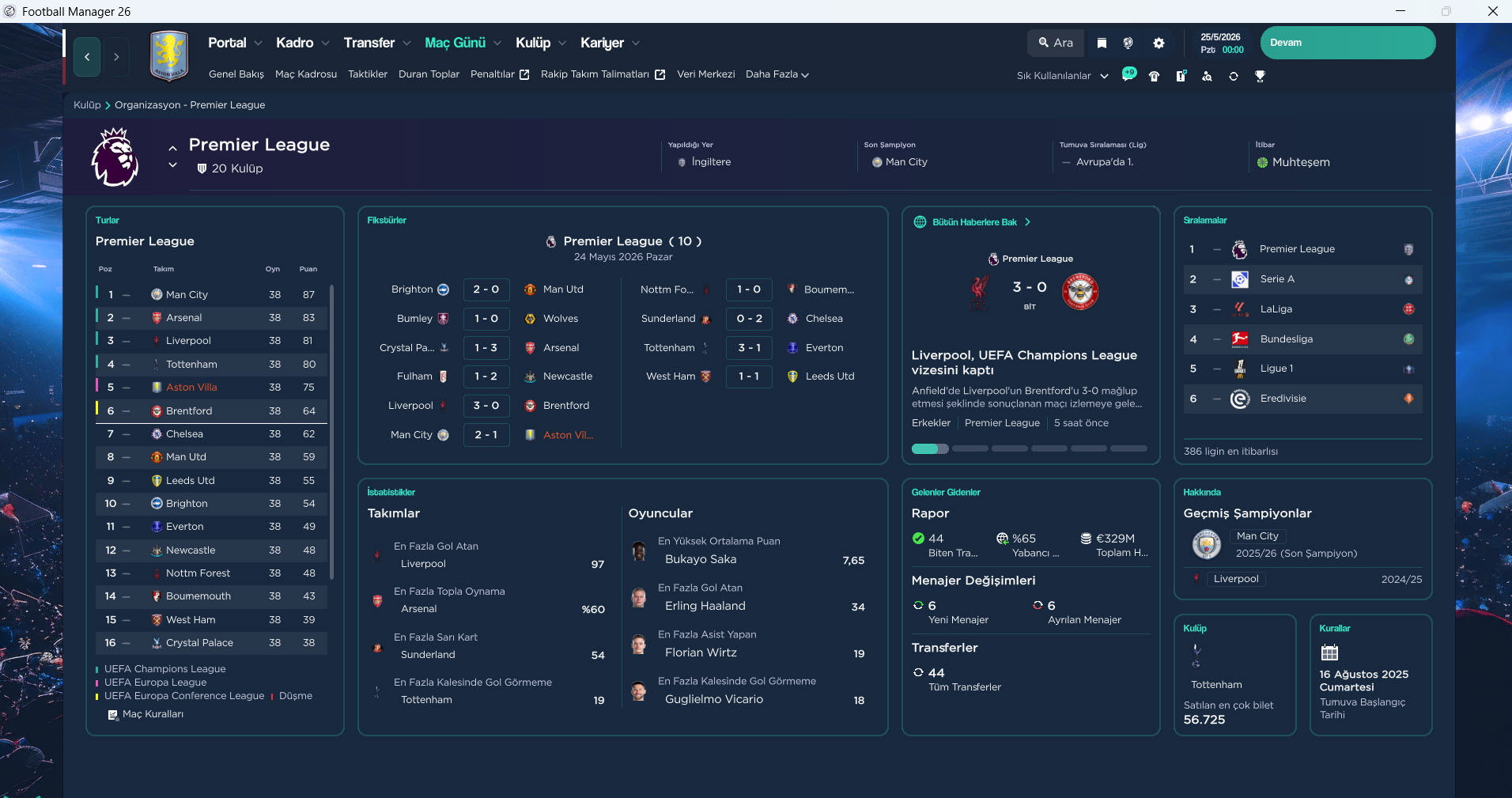Click the trophy shortcut icon
The height and width of the screenshot is (798, 1512).
tap(1260, 77)
